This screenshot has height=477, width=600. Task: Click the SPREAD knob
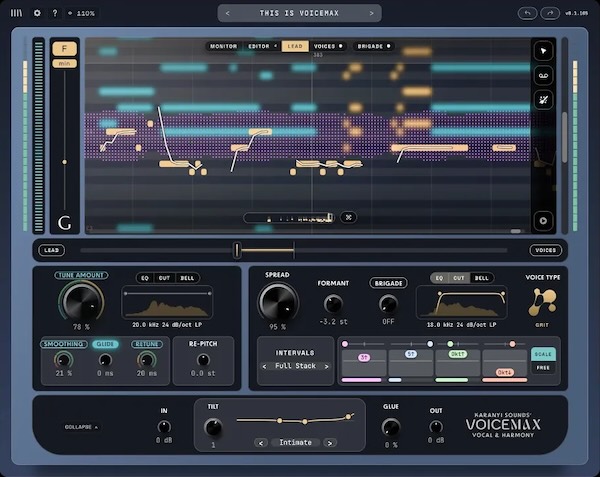click(278, 302)
